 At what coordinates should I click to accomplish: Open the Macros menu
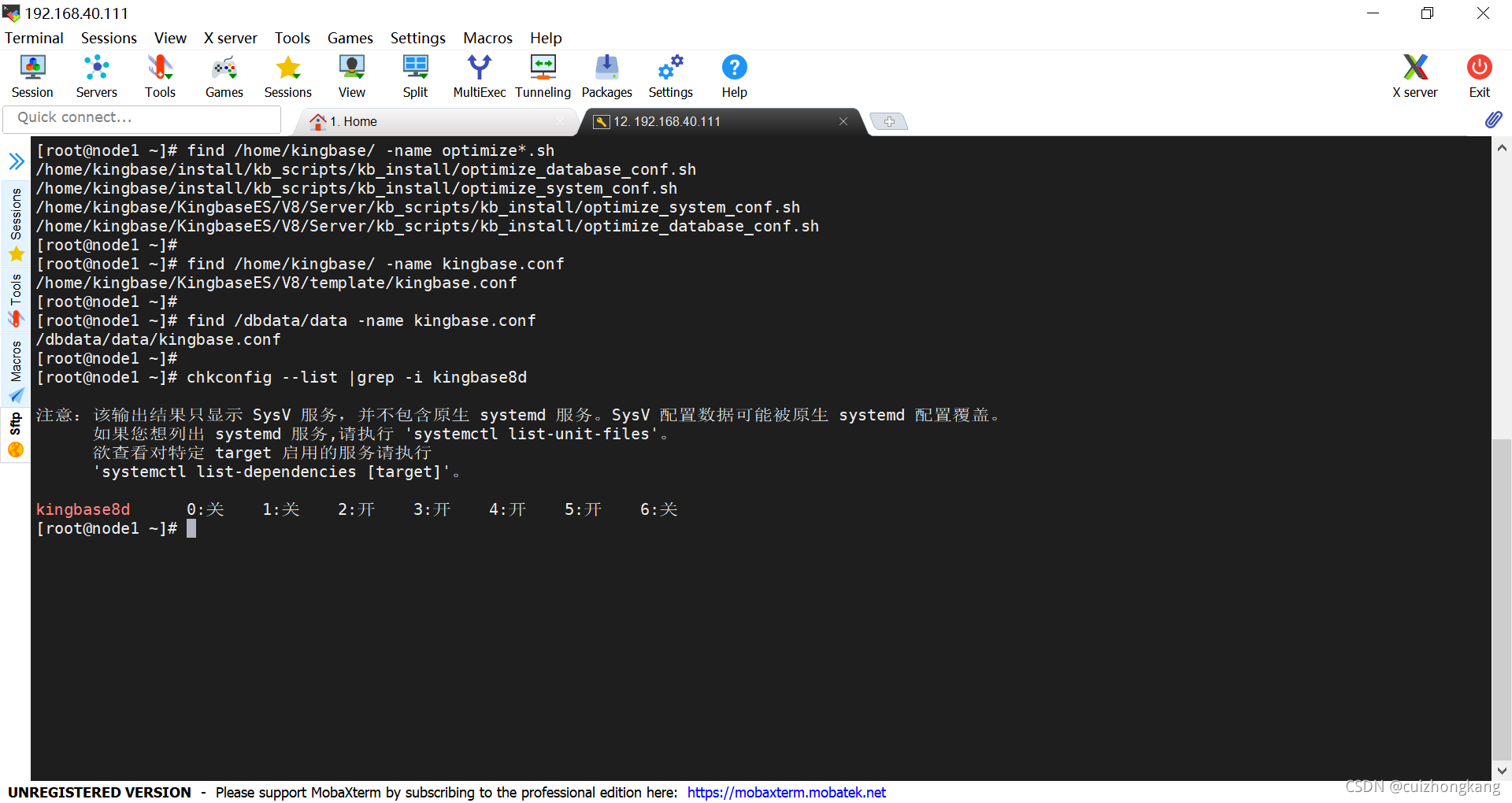(487, 38)
